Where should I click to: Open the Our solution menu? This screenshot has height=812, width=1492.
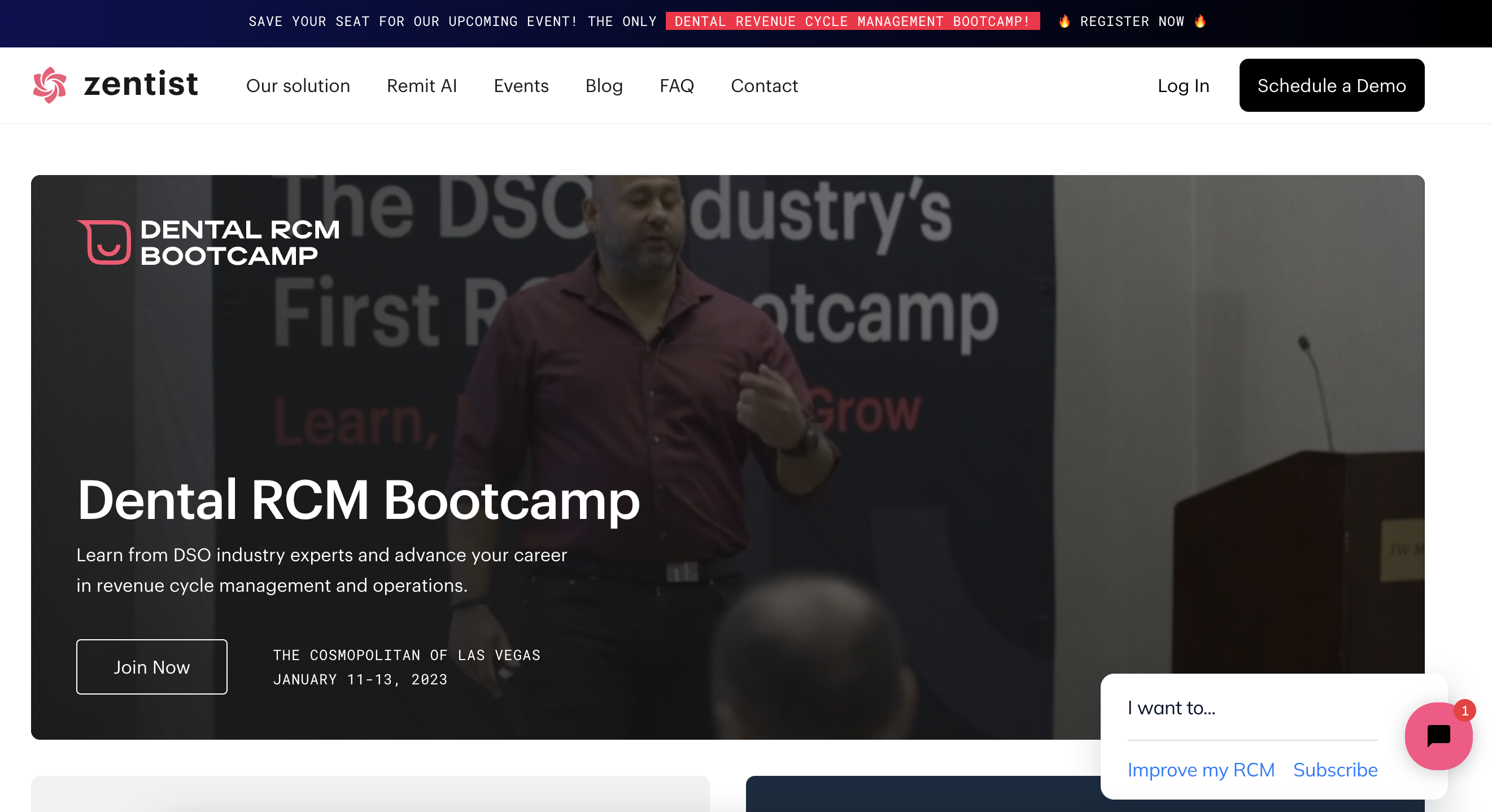tap(298, 86)
